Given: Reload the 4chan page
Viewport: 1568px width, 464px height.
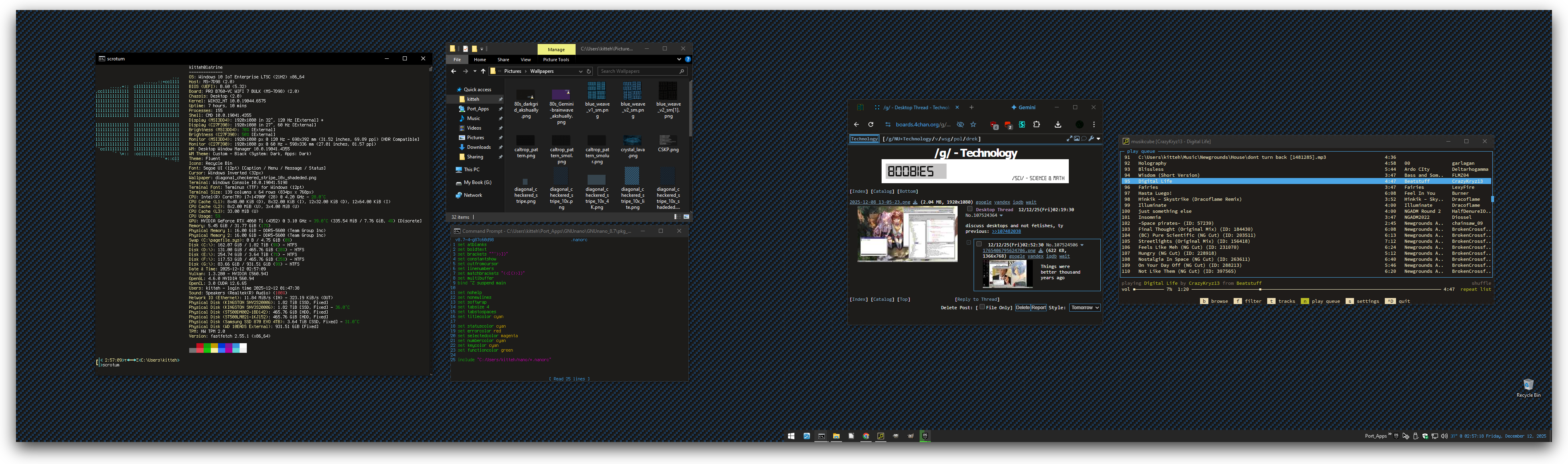Looking at the screenshot, I should pyautogui.click(x=870, y=124).
